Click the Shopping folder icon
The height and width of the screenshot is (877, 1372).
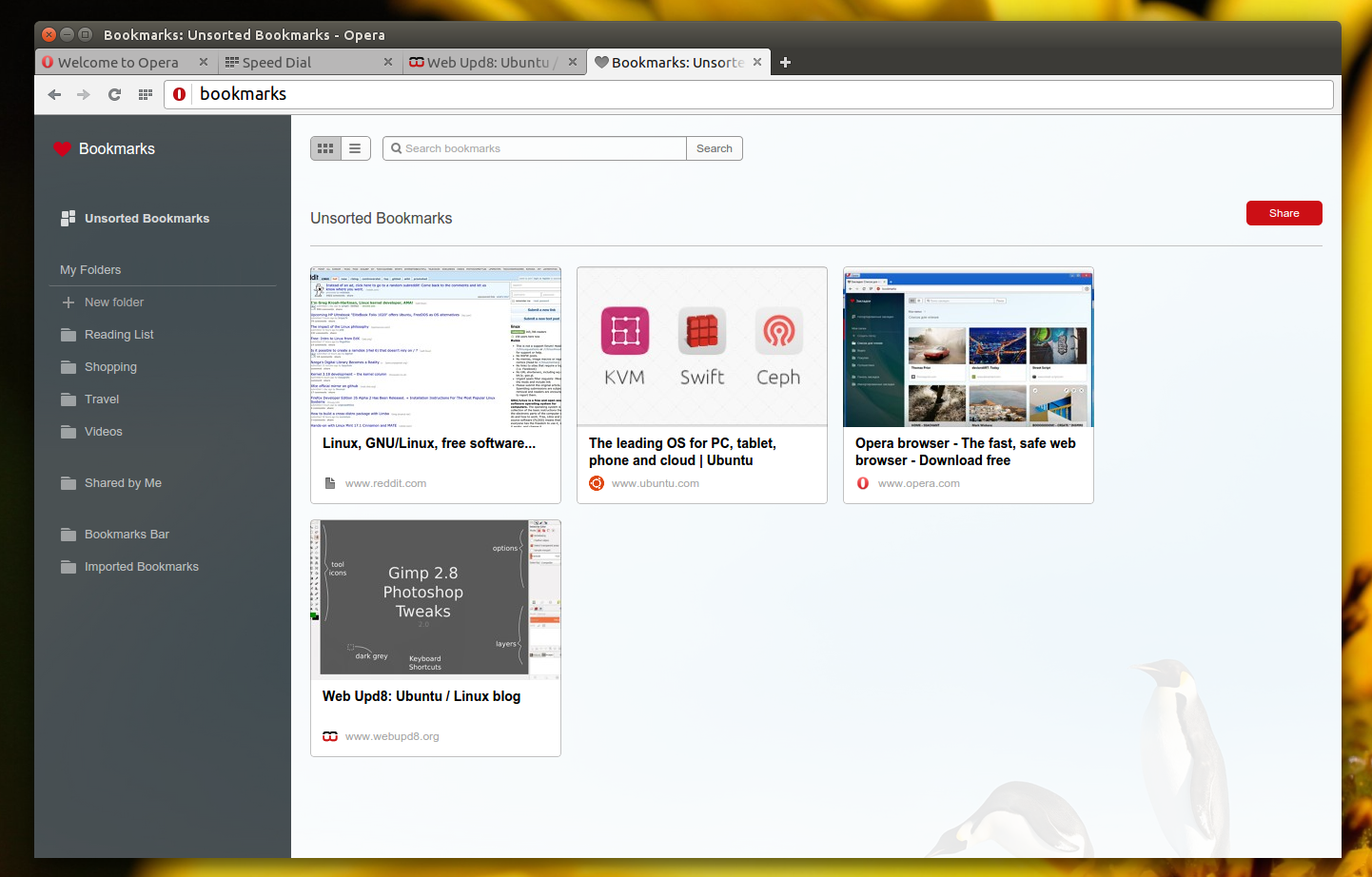pos(69,367)
